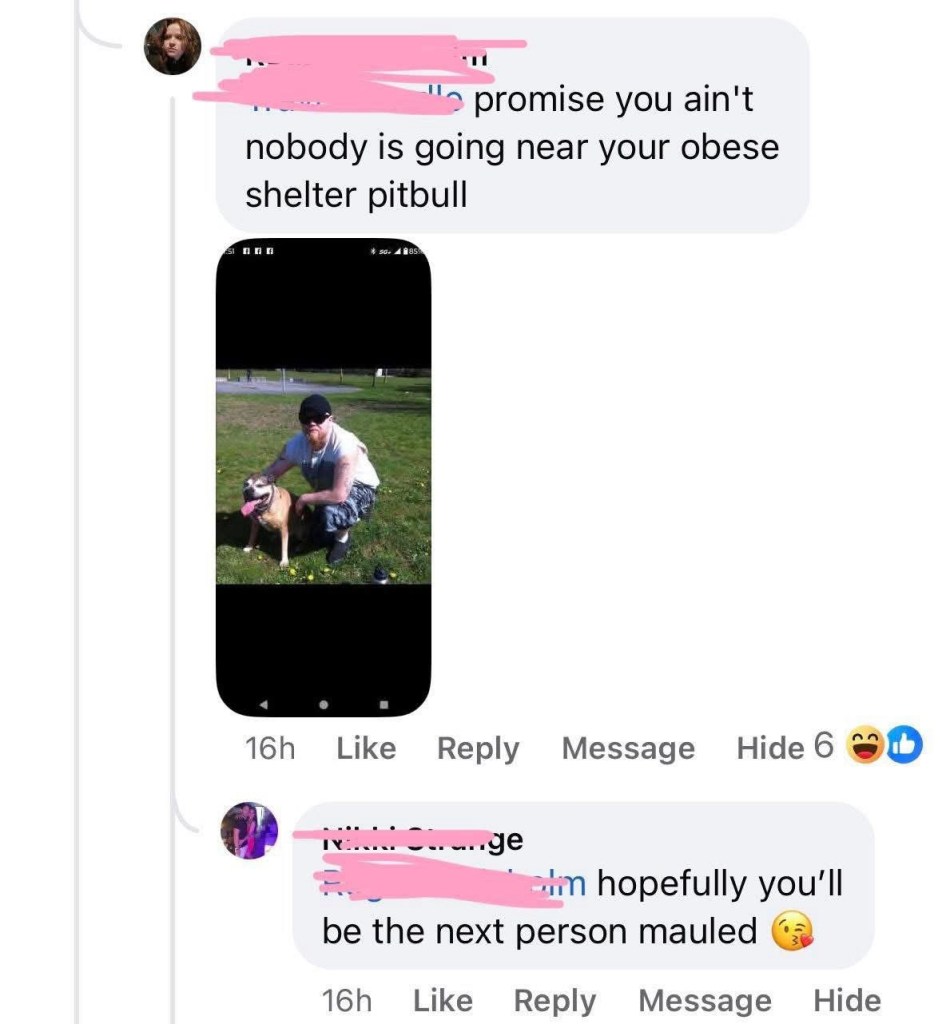
Task: Open the second commenter's purple profile picture
Action: coord(249,830)
